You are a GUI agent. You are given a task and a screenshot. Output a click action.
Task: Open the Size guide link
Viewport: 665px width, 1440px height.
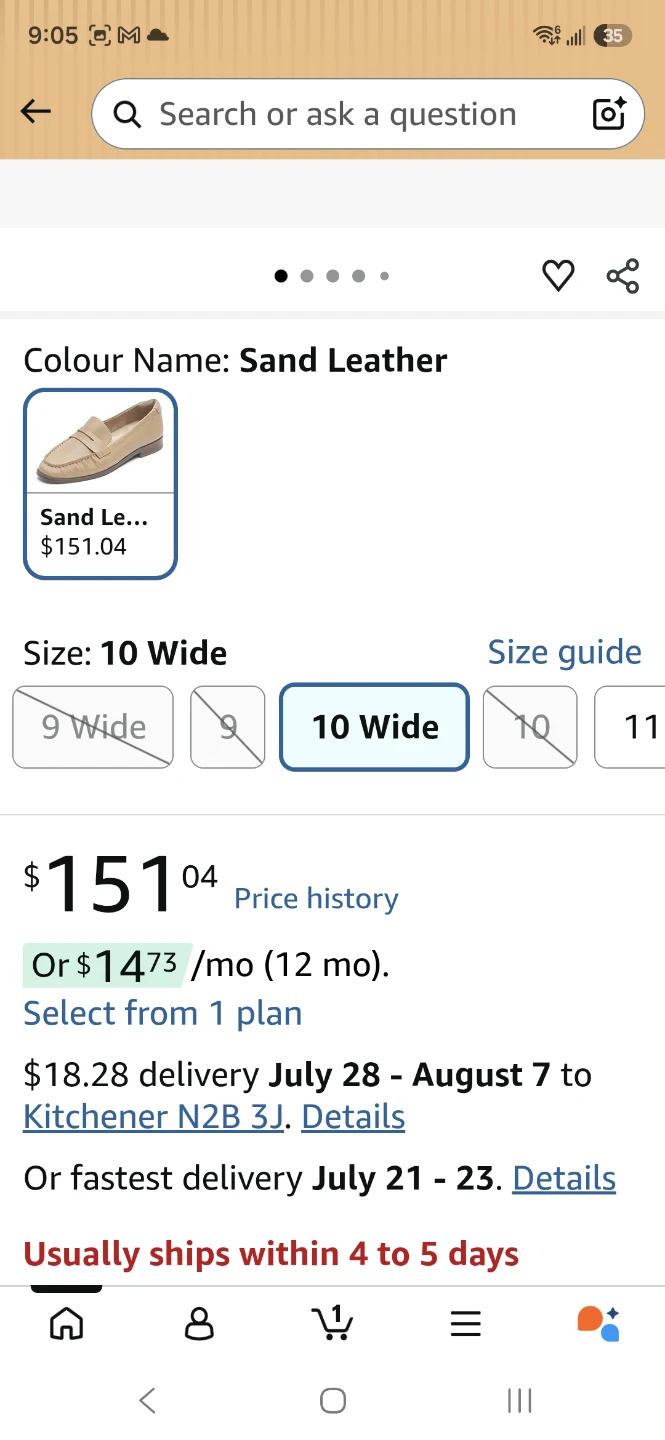(565, 652)
